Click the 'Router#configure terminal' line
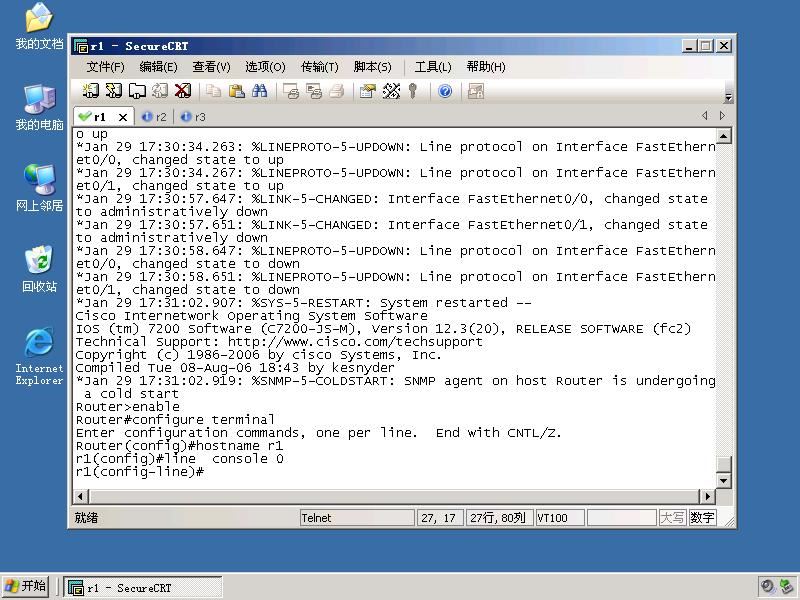This screenshot has width=800, height=600. (175, 420)
